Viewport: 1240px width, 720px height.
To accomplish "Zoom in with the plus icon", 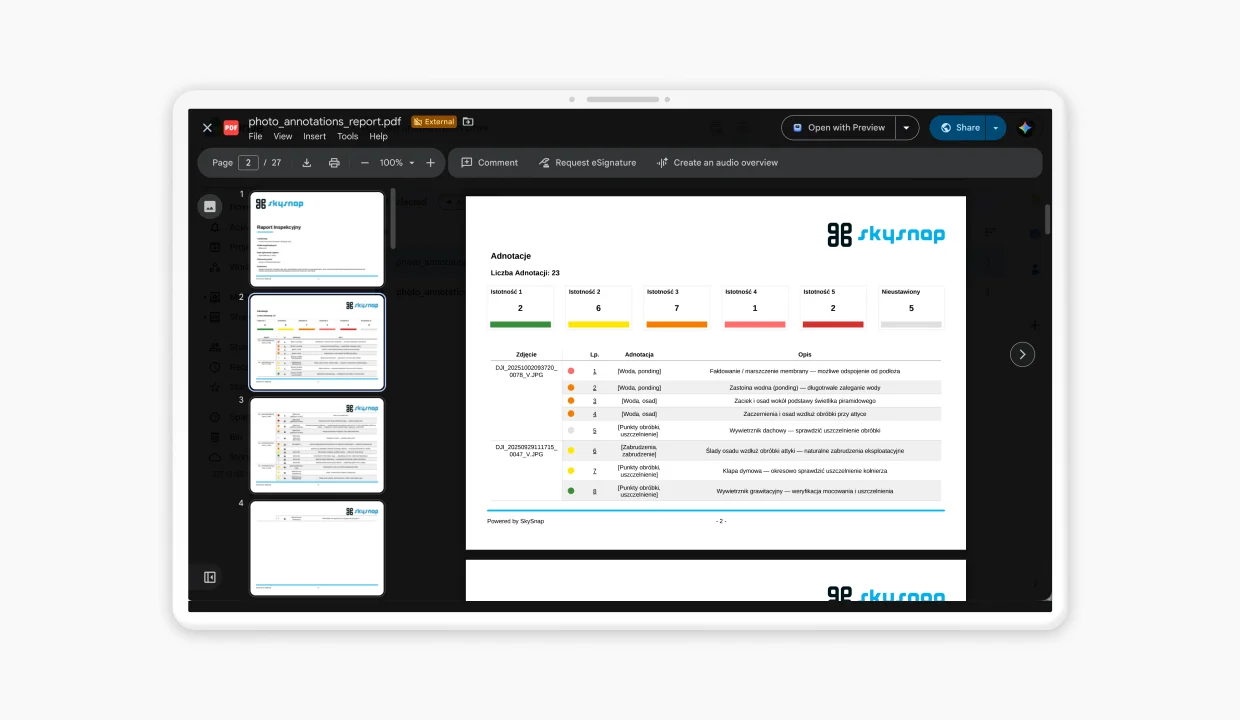I will 431,163.
